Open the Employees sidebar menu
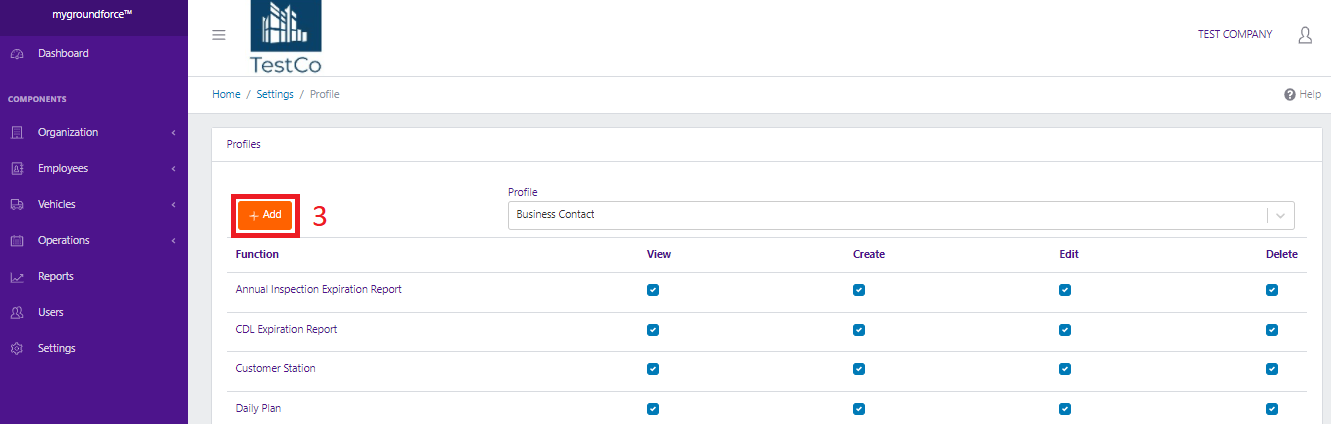This screenshot has height=424, width=1331. [x=63, y=169]
